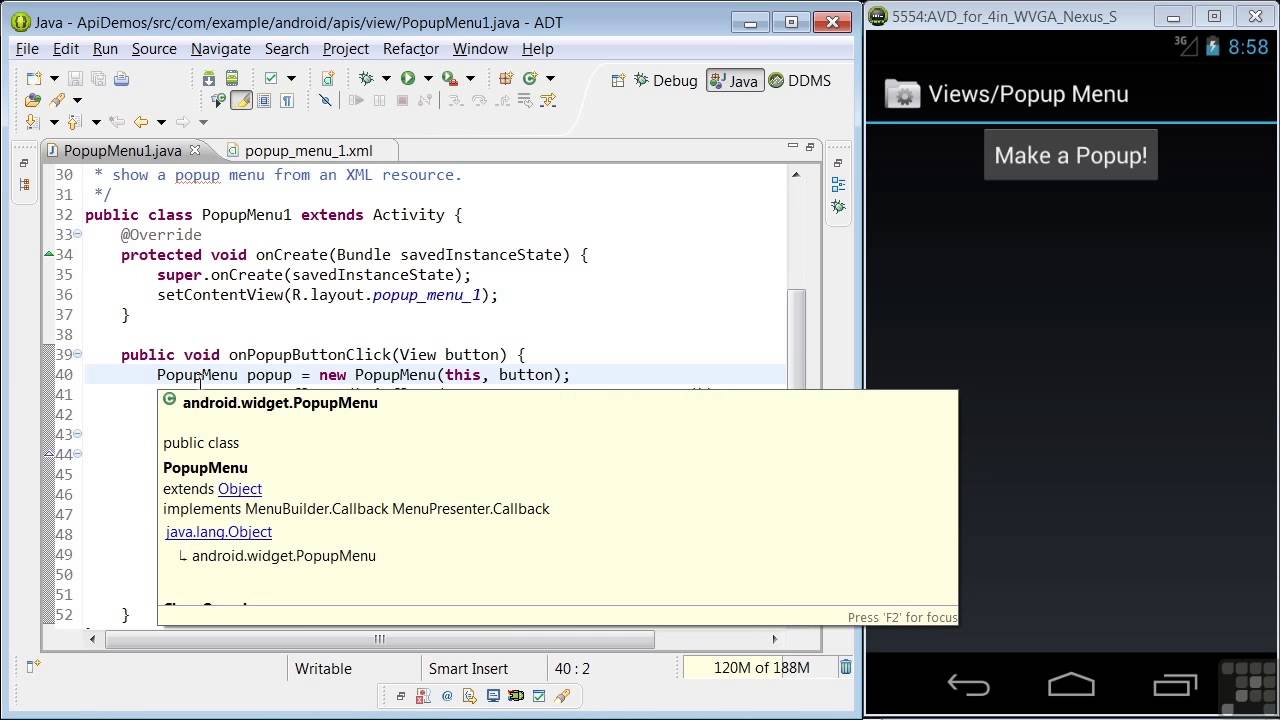Image resolution: width=1280 pixels, height=720 pixels.
Task: Run garbage collector via trash icon
Action: pos(846,667)
